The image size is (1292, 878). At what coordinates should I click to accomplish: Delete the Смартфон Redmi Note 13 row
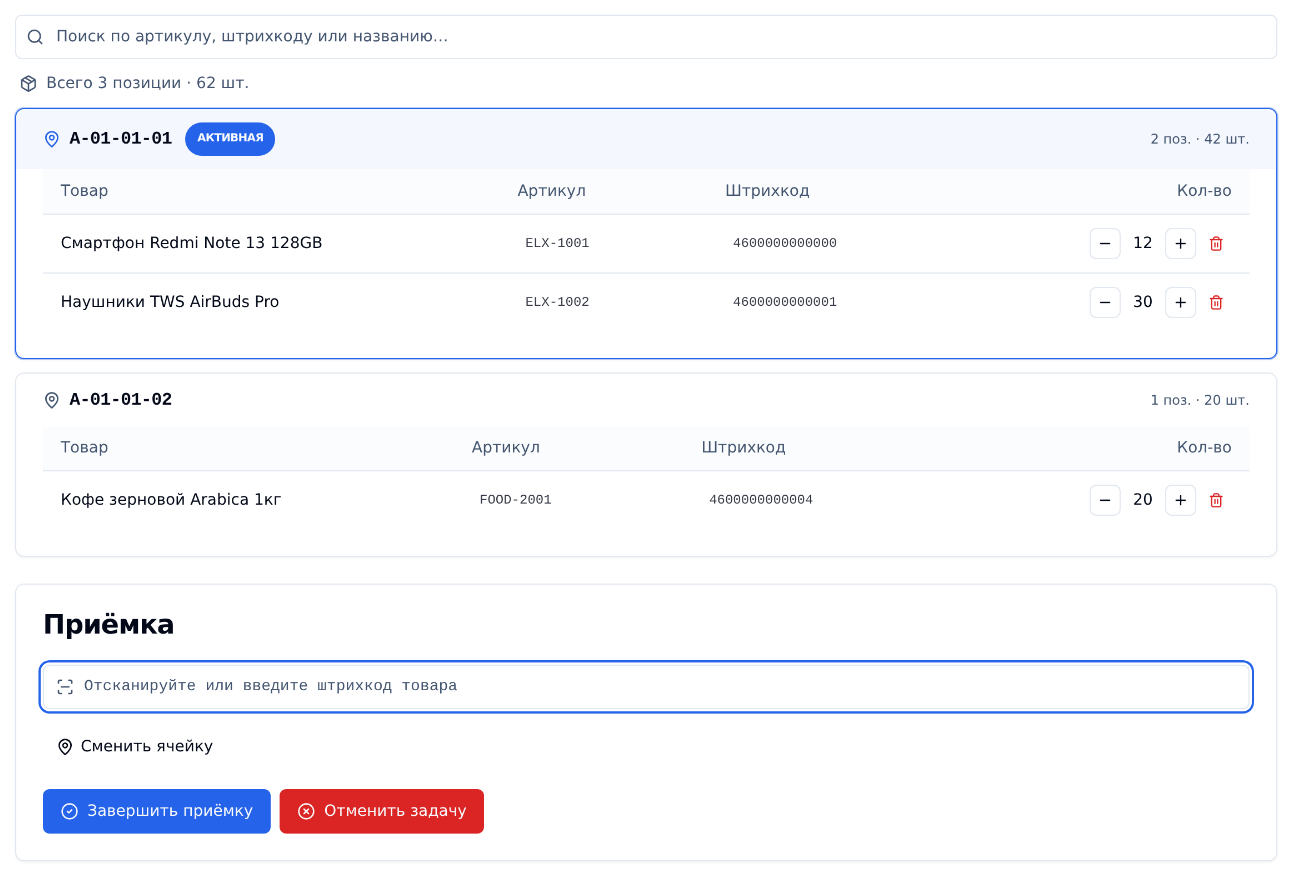[x=1216, y=243]
